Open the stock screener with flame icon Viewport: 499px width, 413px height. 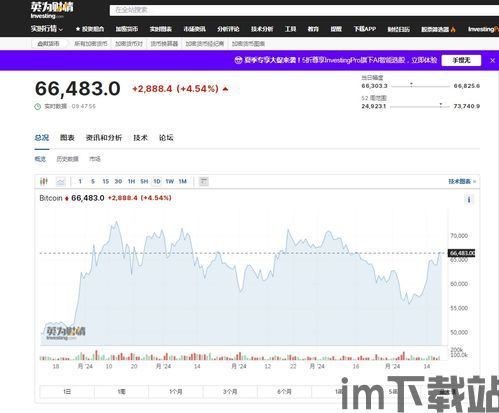(x=438, y=29)
